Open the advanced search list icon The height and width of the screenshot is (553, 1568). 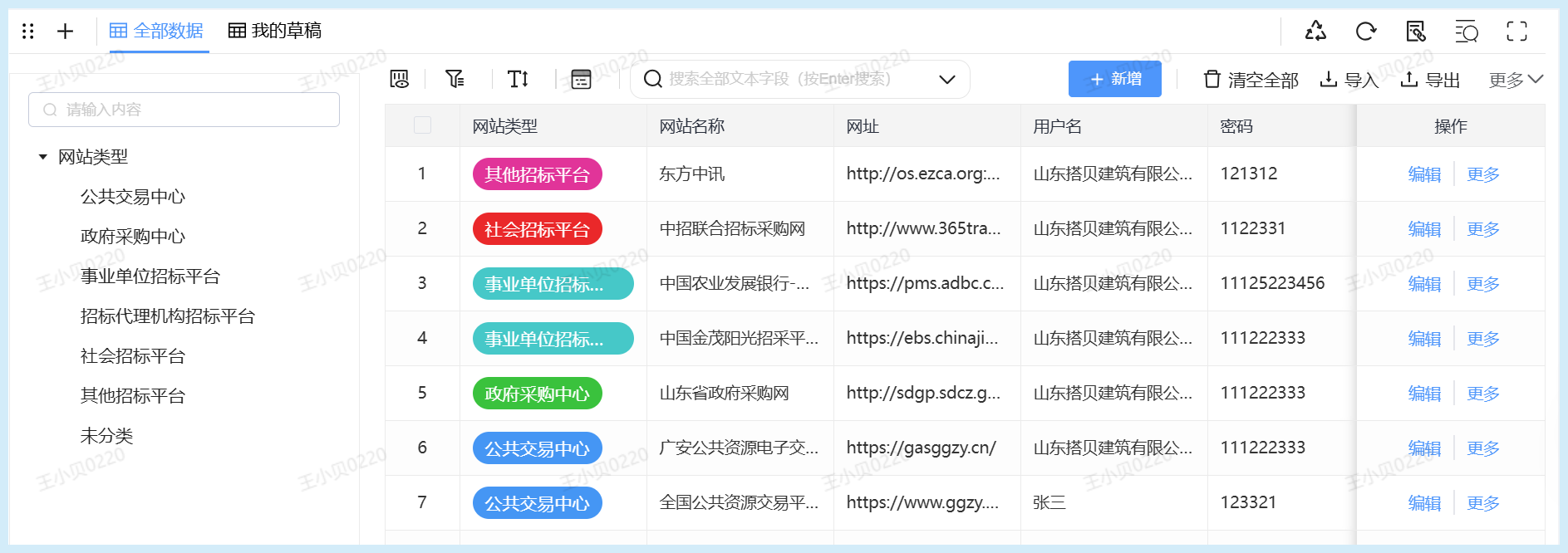(1467, 32)
